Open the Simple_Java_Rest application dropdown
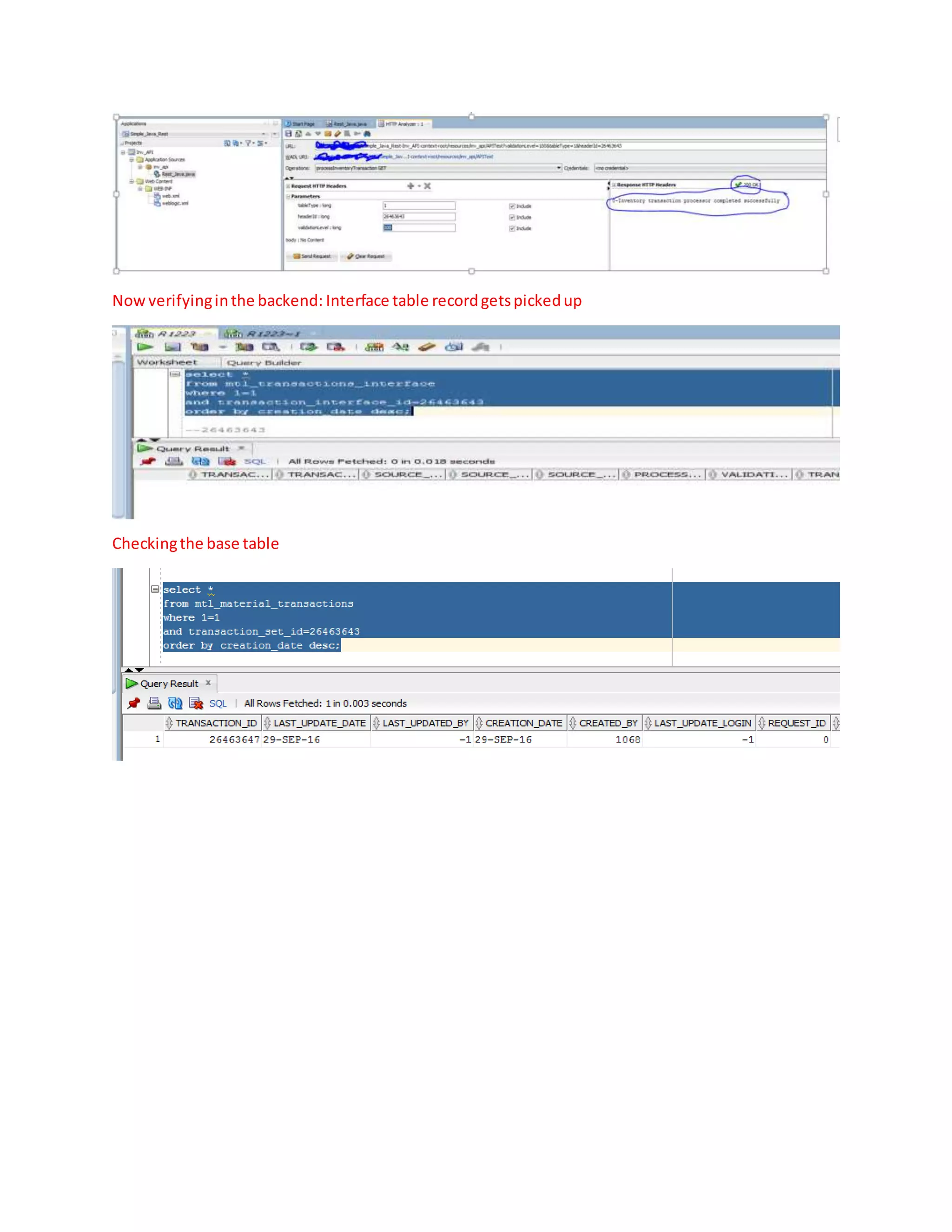Viewport: 952px width, 1232px height. point(264,134)
